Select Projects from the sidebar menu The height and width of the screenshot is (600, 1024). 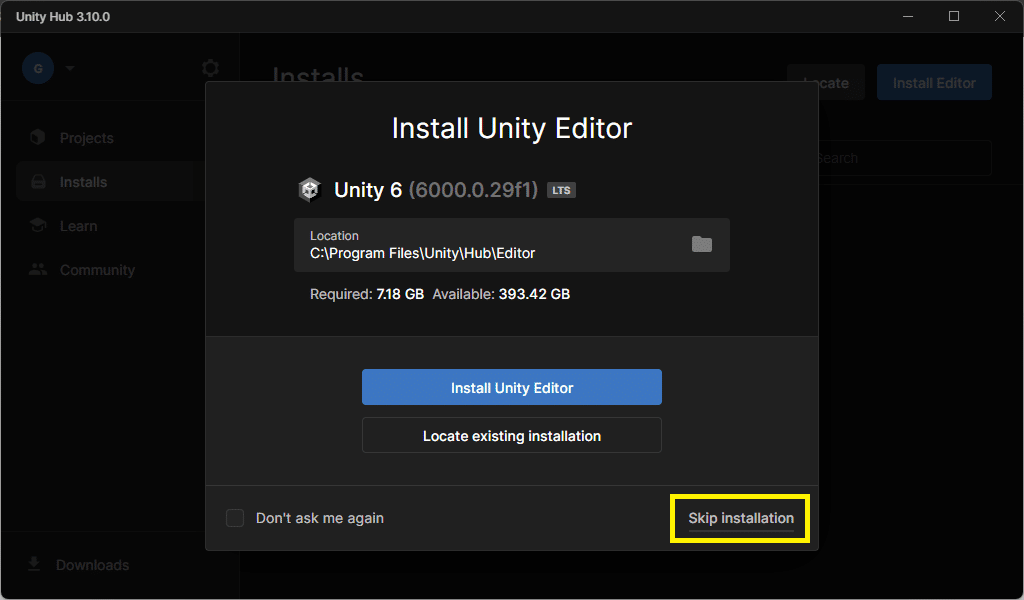pos(87,137)
